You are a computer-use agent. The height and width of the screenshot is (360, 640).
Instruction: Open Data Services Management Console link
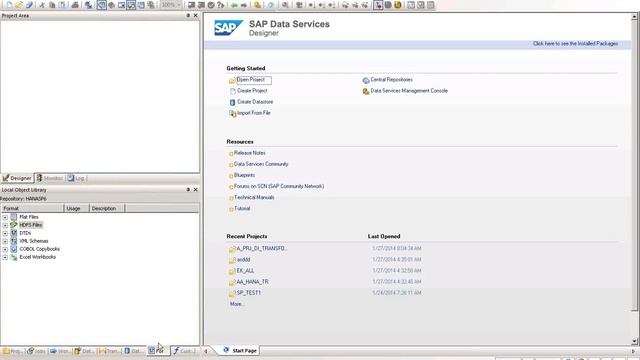(x=409, y=91)
